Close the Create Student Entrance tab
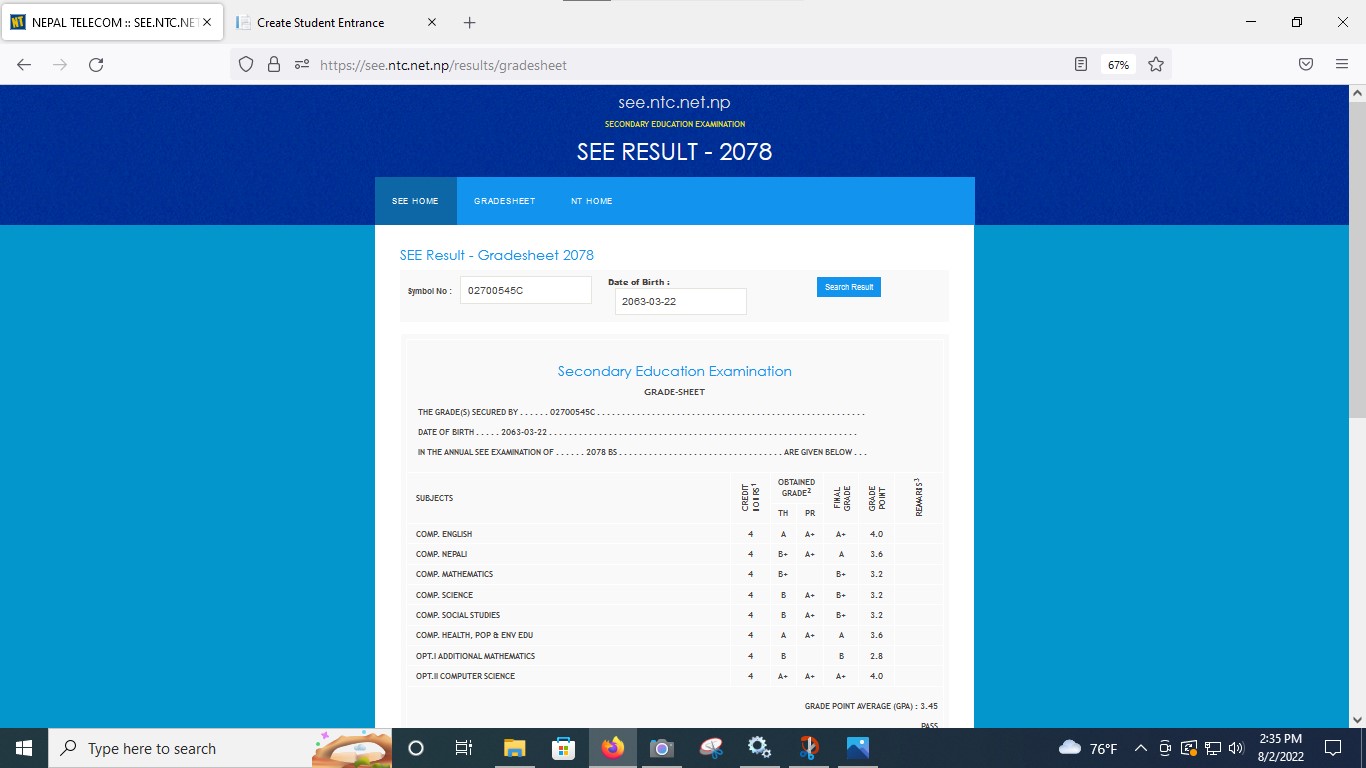This screenshot has width=1366, height=768. tap(431, 22)
